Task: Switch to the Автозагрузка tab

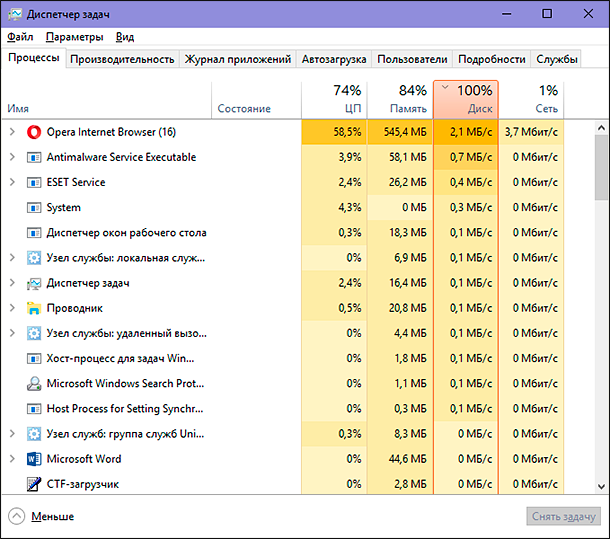Action: 334,59
